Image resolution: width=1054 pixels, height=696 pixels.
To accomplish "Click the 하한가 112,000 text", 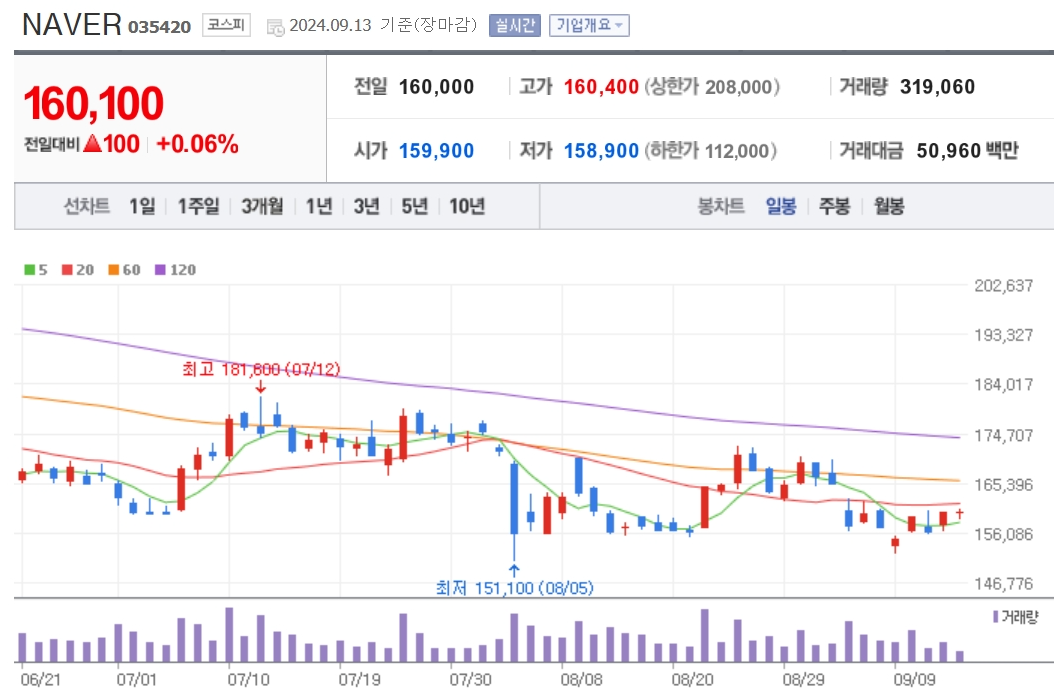I will 711,151.
